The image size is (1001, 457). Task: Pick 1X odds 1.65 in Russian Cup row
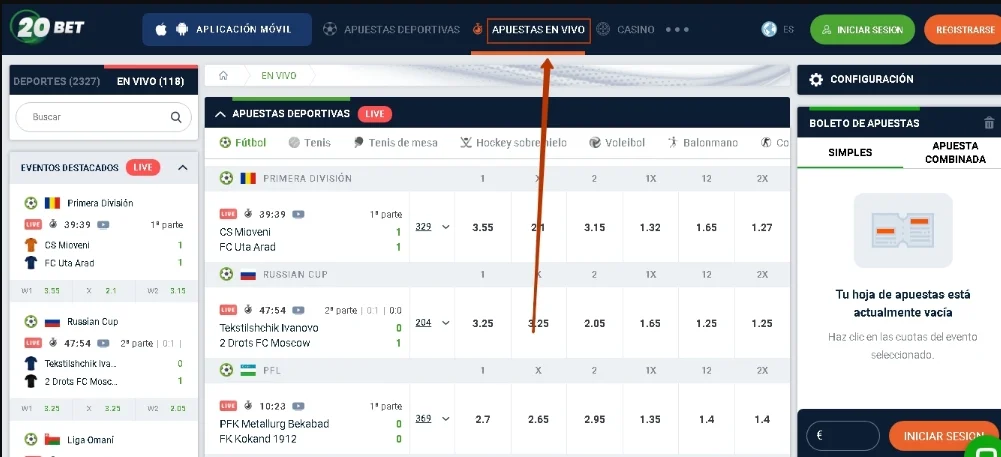(650, 323)
